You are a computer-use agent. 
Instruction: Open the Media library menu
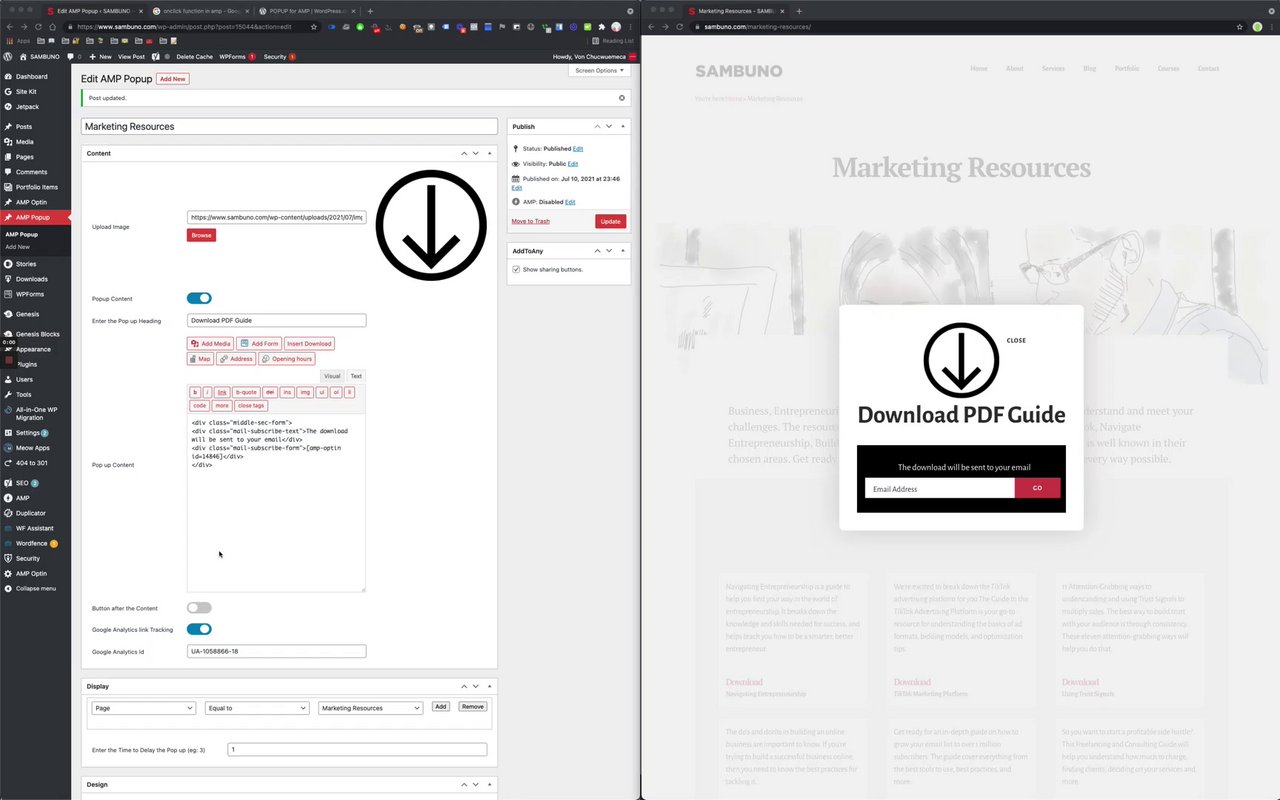pos(24,142)
